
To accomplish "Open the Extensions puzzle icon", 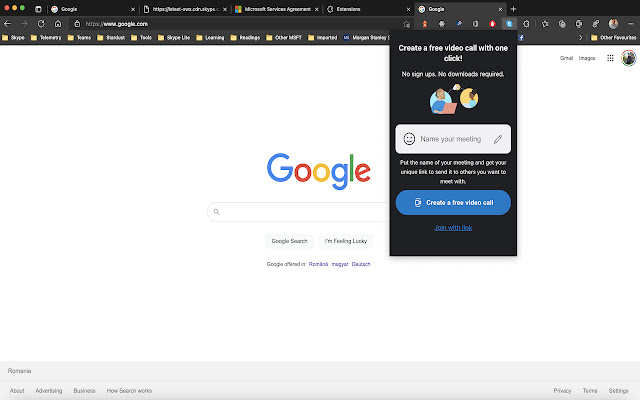I will click(526, 24).
